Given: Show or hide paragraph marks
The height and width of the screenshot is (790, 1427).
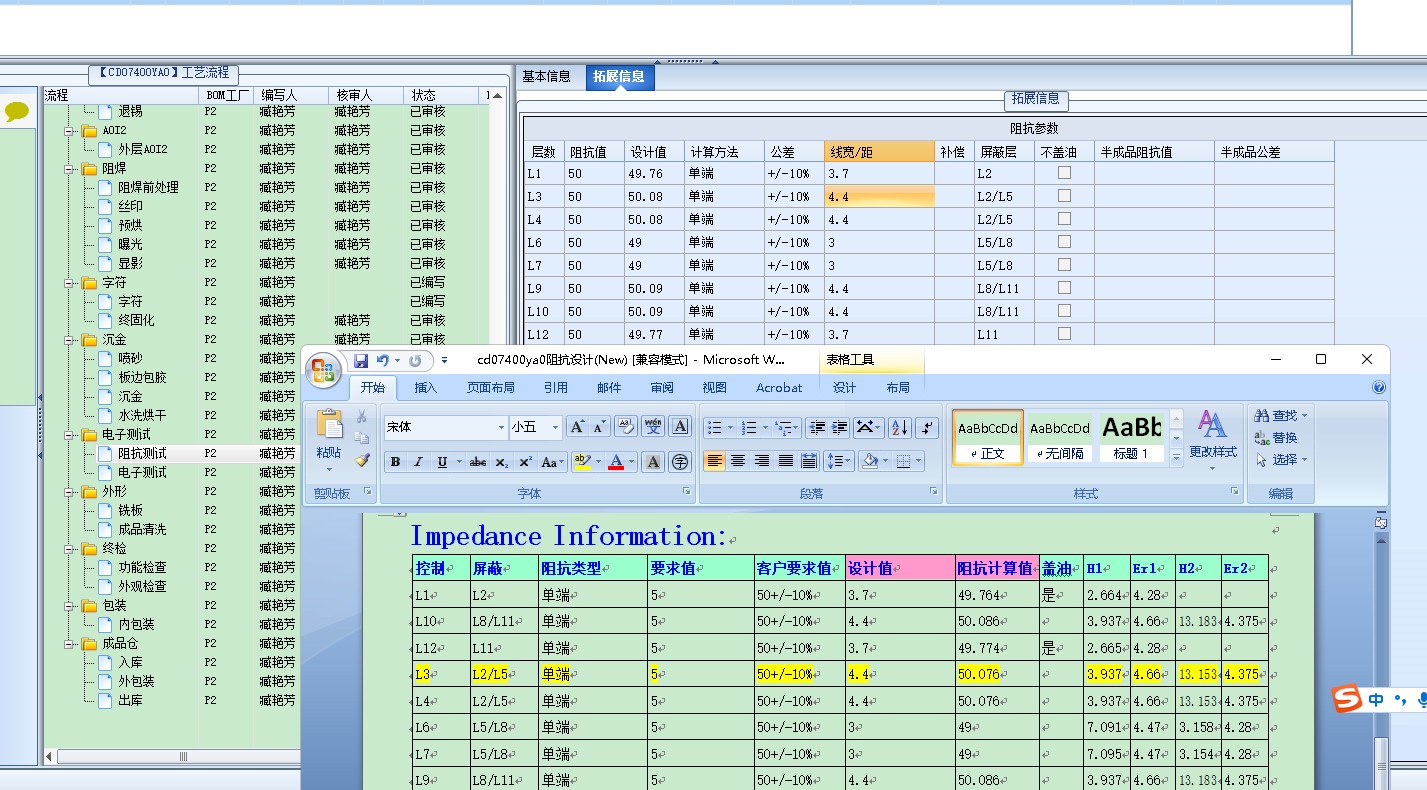Looking at the screenshot, I should (x=928, y=427).
